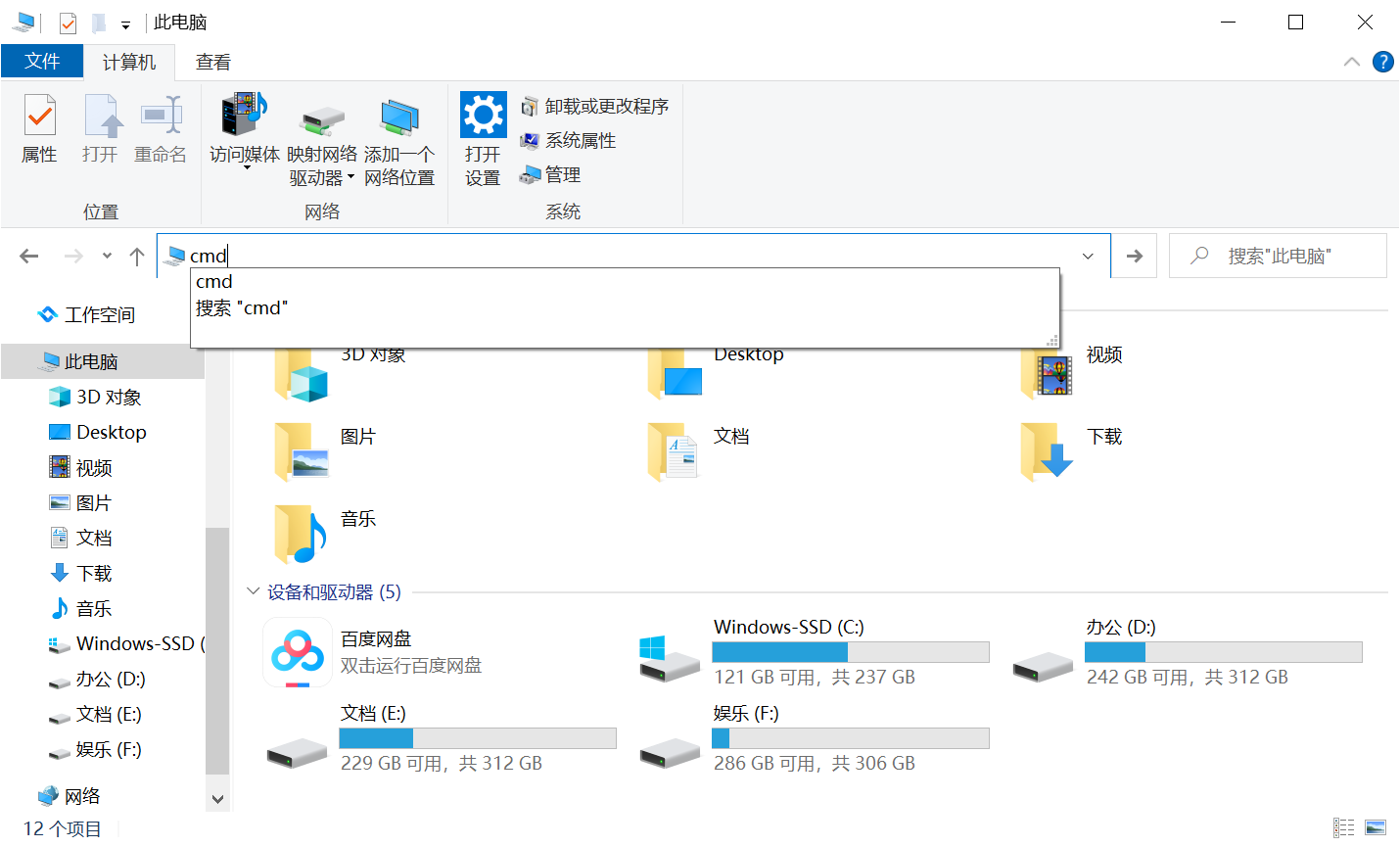Select the 百度网盘 icon
Screen dimensions: 1400x847
click(297, 651)
